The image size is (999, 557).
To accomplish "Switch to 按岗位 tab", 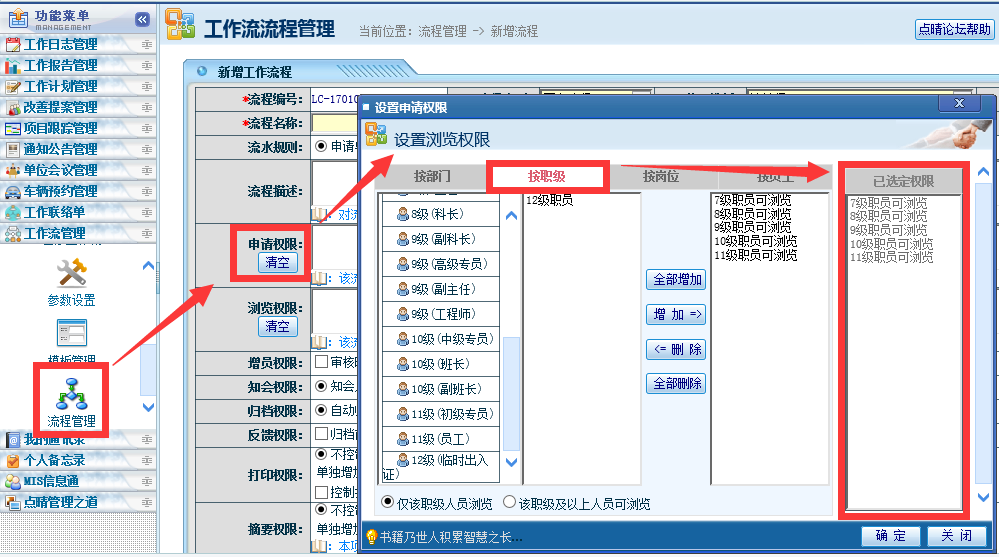I will pos(660,177).
